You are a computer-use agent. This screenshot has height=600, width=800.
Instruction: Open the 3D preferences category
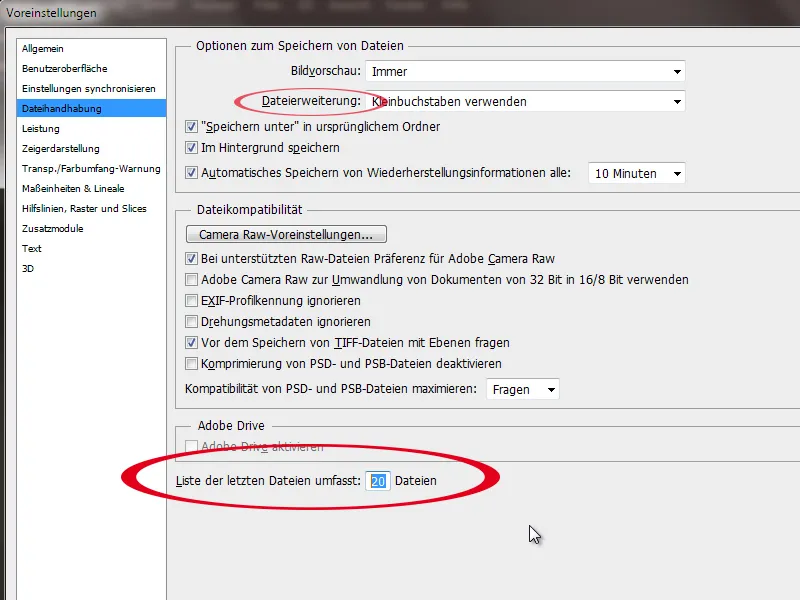(x=91, y=268)
